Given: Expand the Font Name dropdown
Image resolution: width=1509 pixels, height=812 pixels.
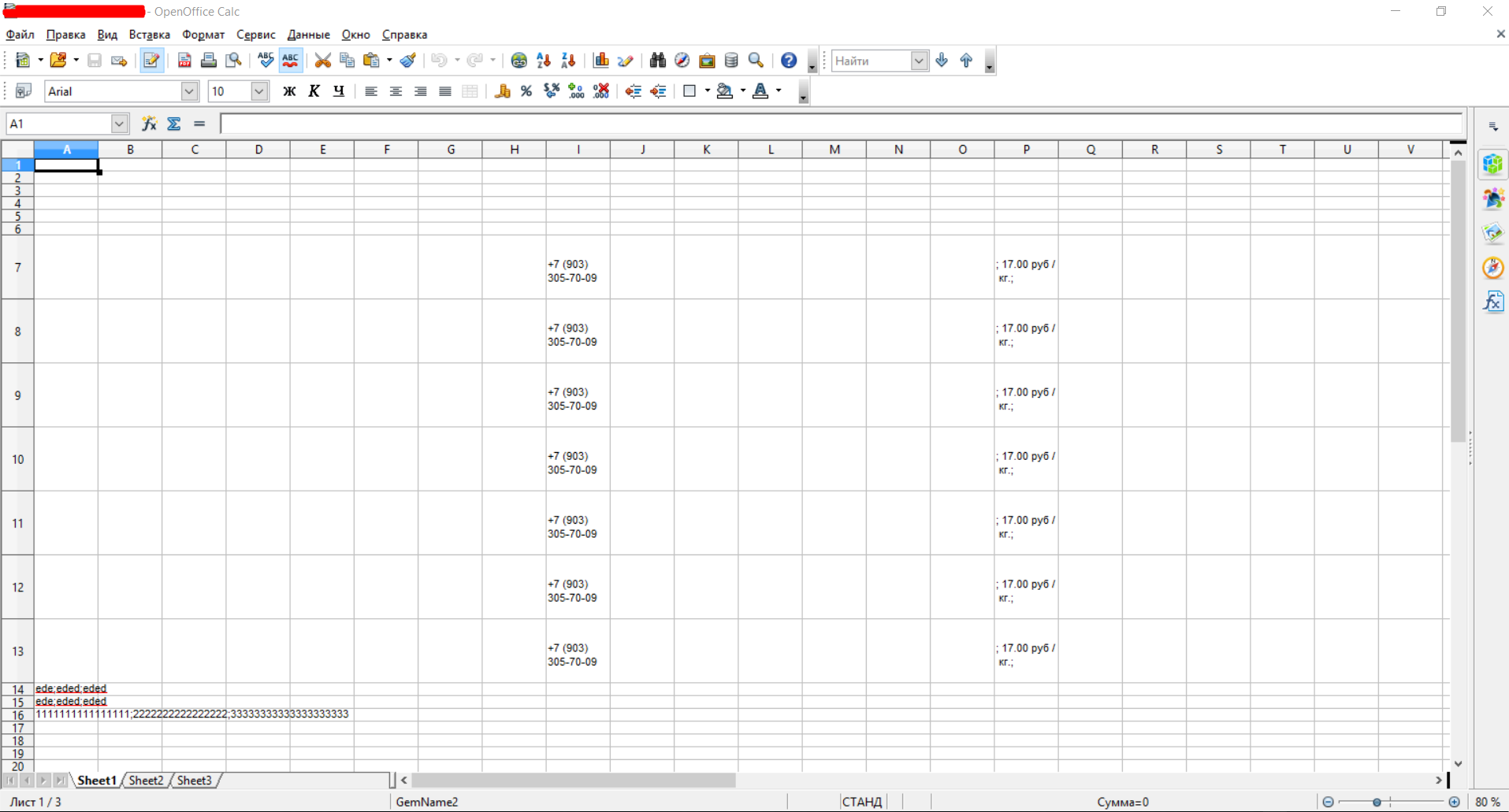Looking at the screenshot, I should click(189, 91).
